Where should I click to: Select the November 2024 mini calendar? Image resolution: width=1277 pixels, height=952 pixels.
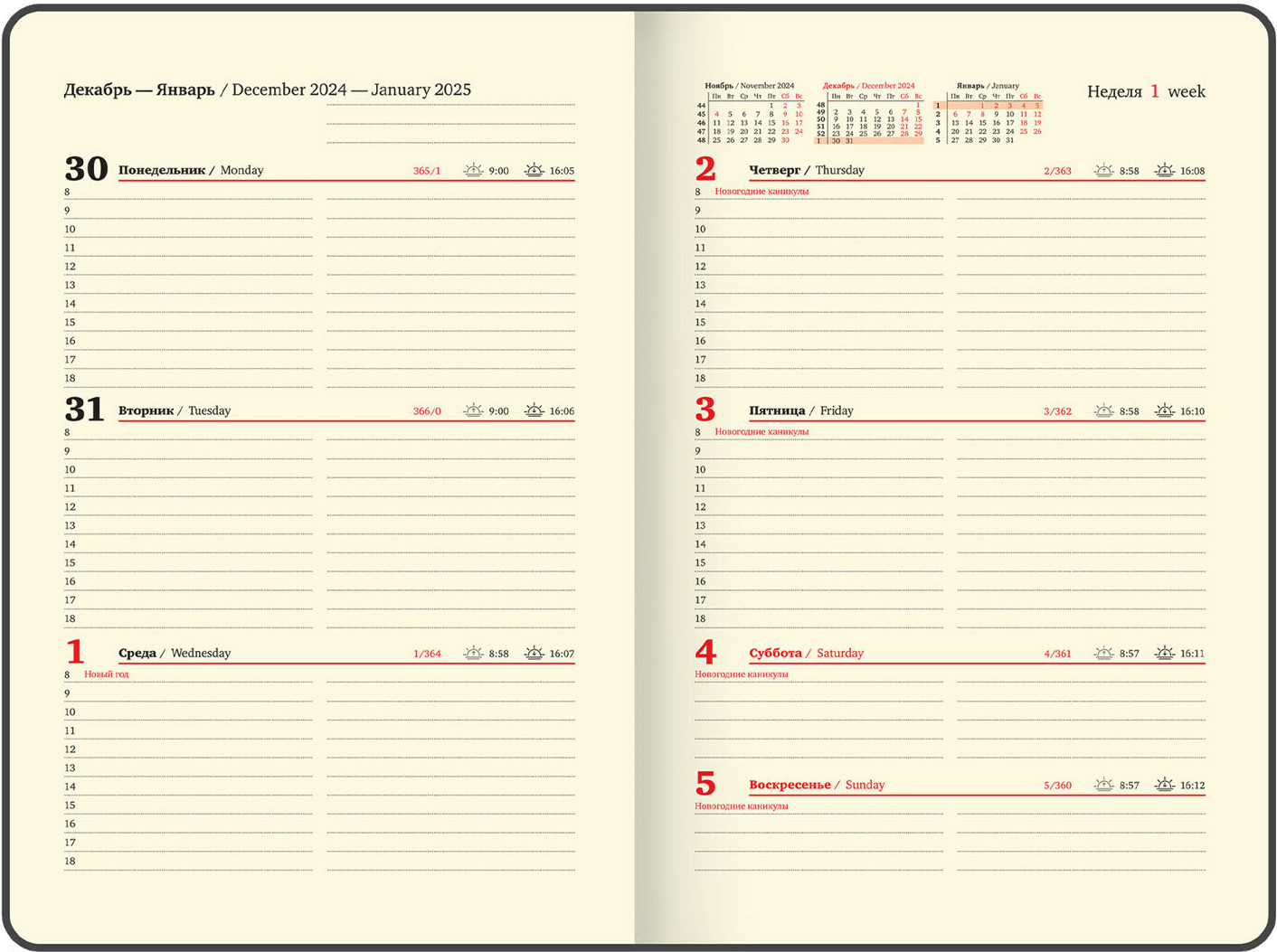click(x=750, y=115)
